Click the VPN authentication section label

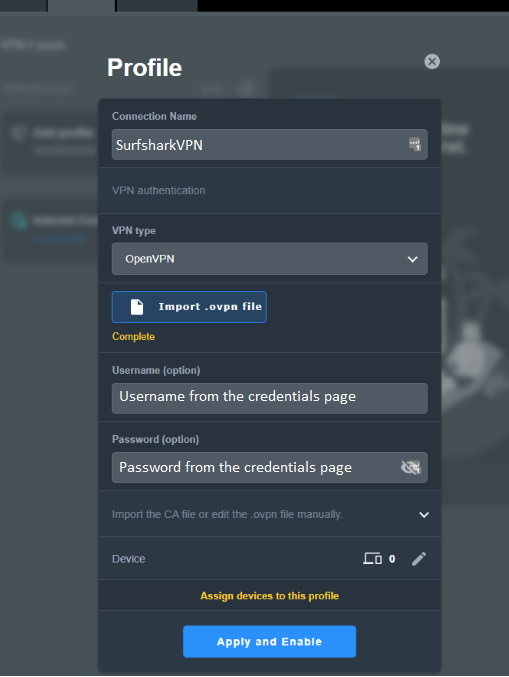coord(158,190)
